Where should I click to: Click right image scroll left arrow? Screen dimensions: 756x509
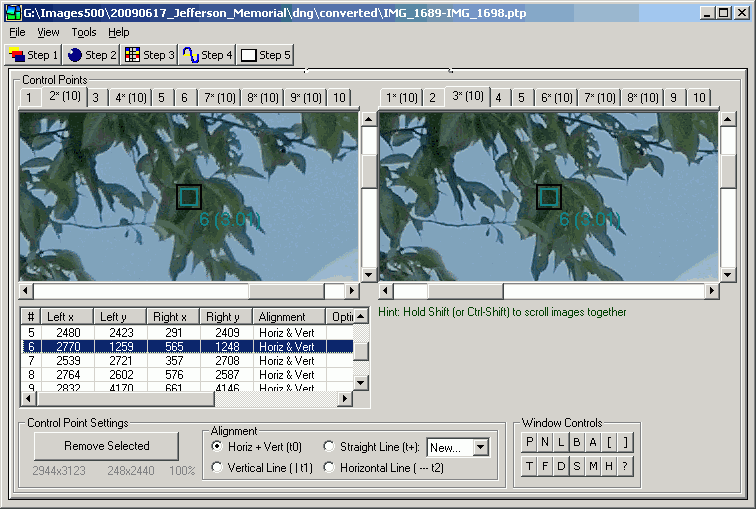tap(385, 291)
